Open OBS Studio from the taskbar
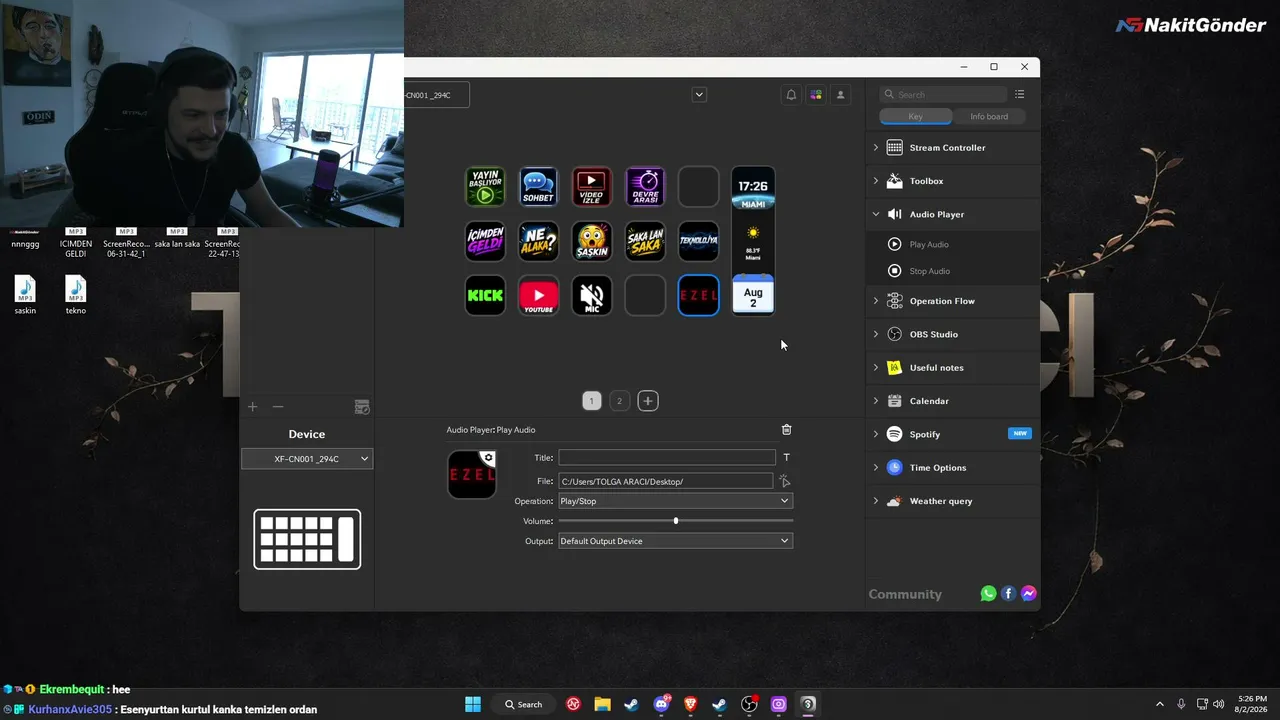The image size is (1280, 720). [749, 704]
